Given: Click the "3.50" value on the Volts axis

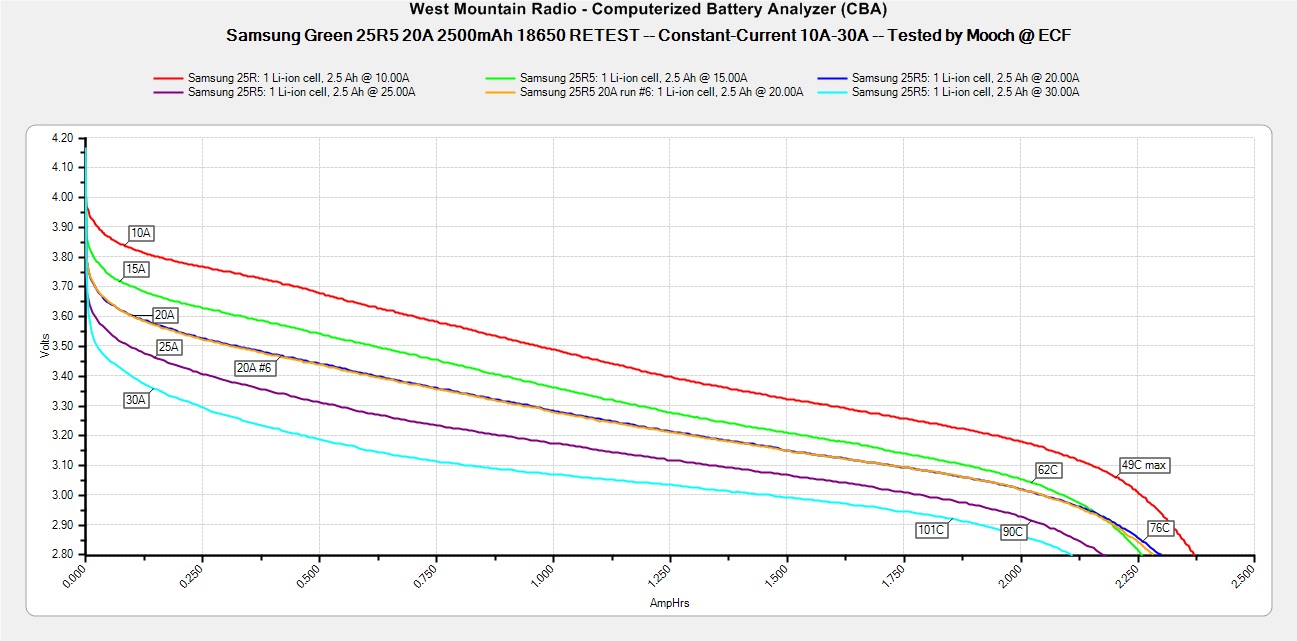Looking at the screenshot, I should coord(61,346).
